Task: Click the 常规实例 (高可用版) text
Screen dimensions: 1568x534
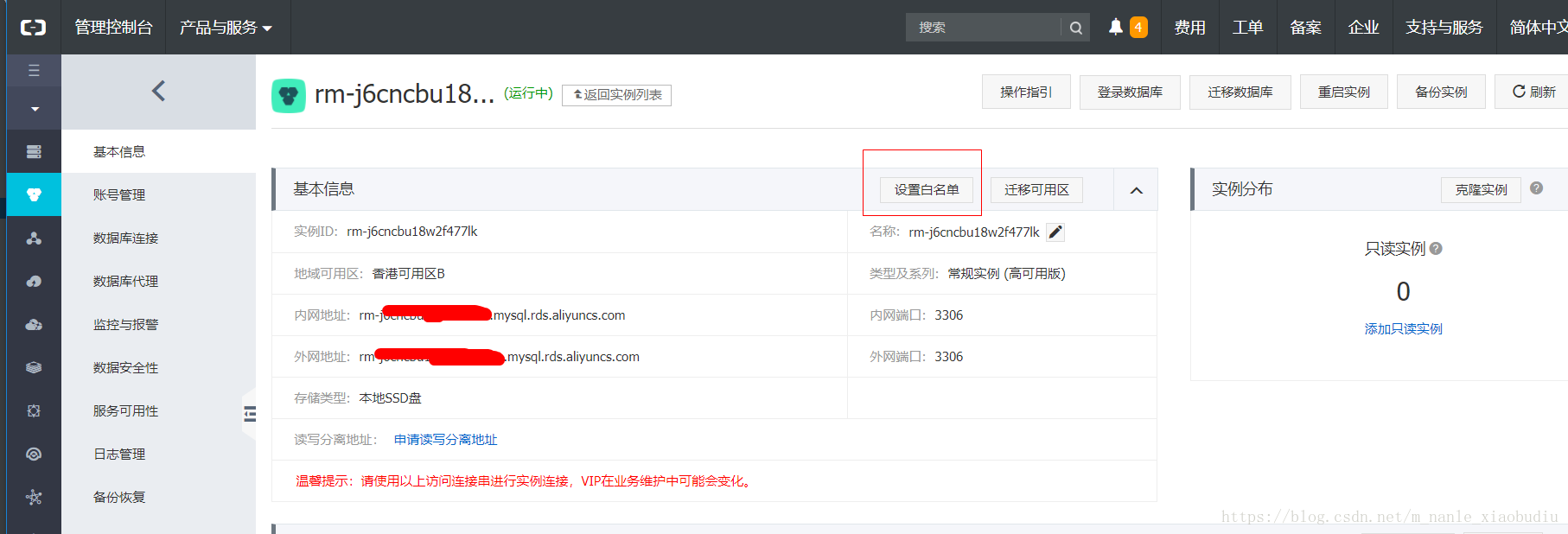Action: [1006, 274]
